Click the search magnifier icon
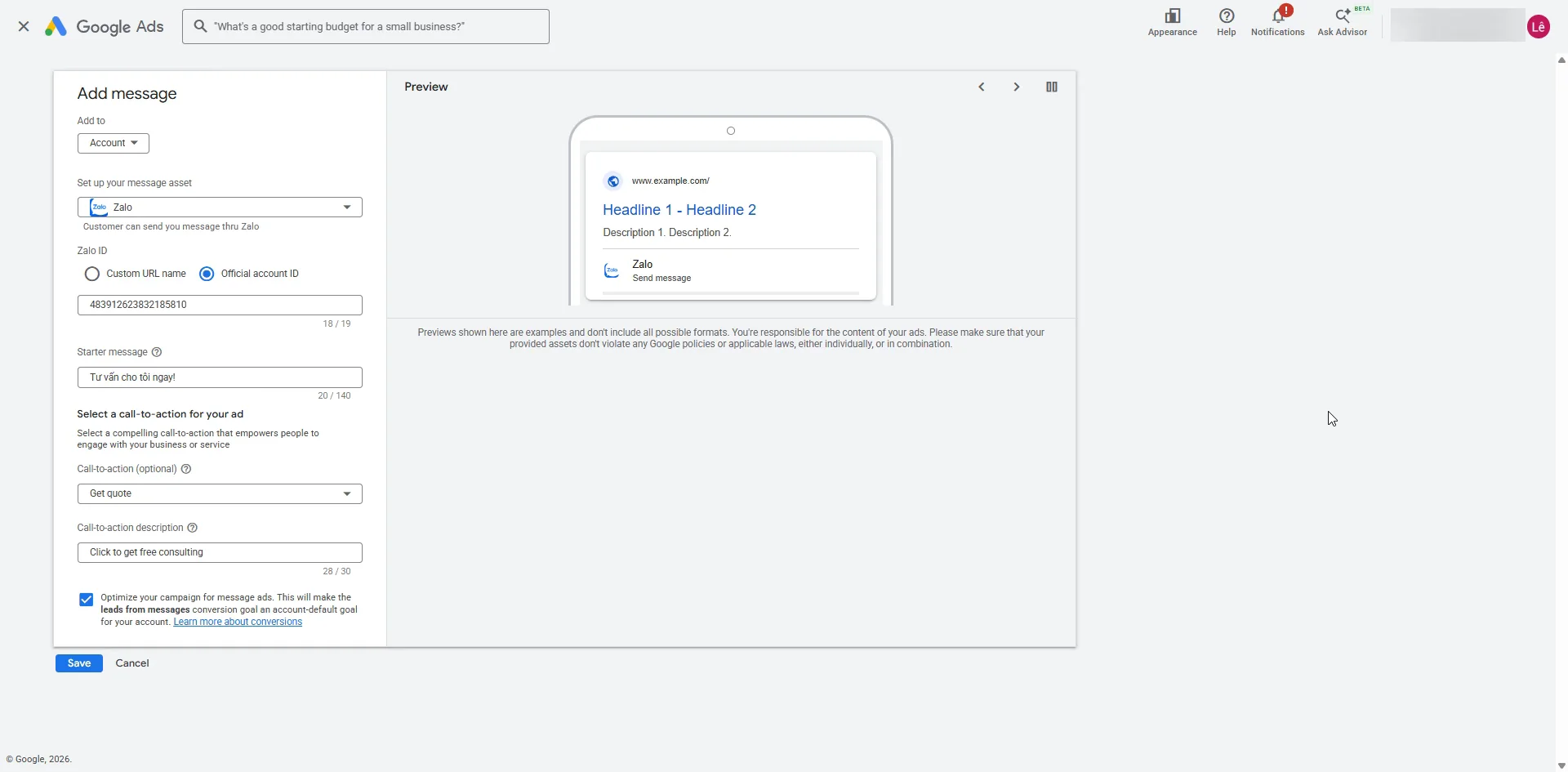The height and width of the screenshot is (772, 1568). 200,26
